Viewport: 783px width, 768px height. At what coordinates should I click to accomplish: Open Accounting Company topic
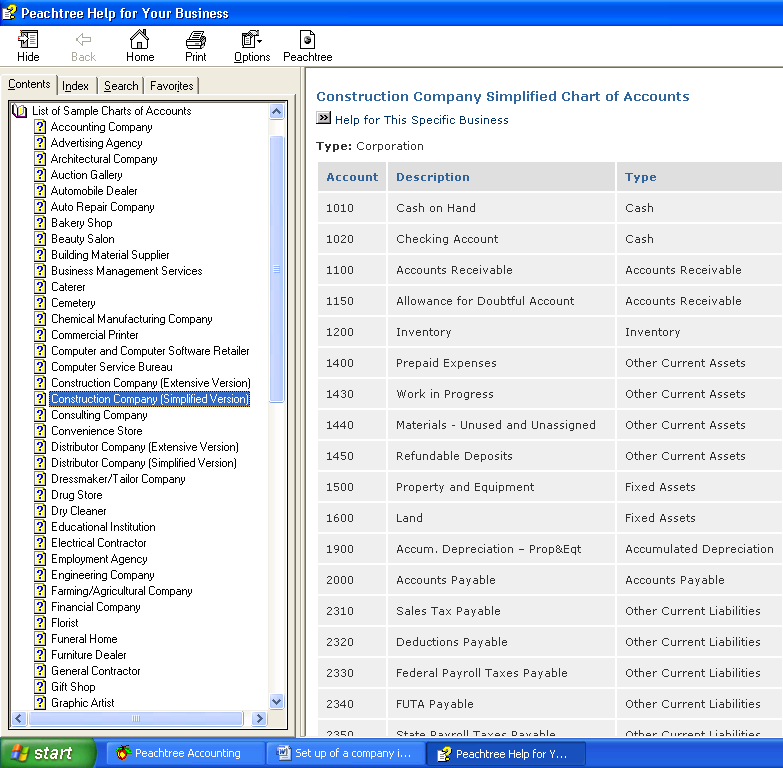[102, 127]
